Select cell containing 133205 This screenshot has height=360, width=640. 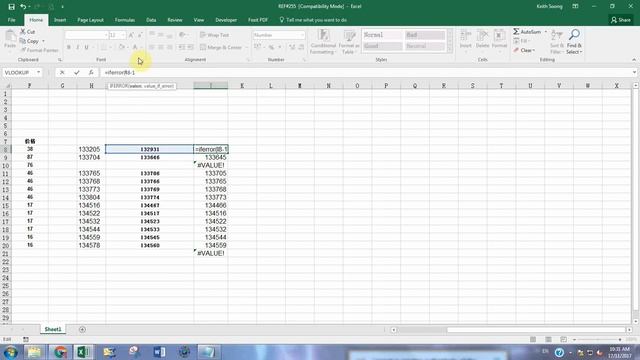coord(91,149)
